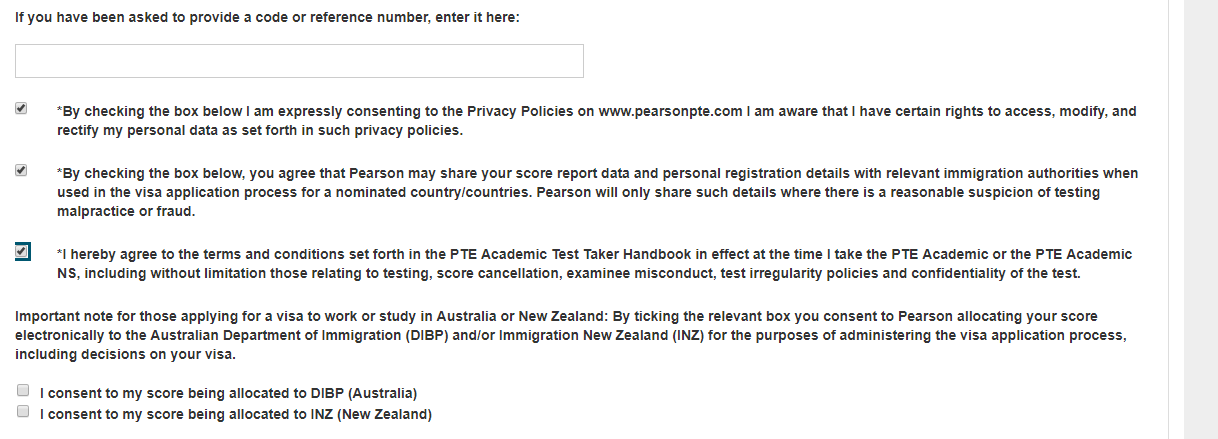Toggle the Test Taker Handbook terms checkbox
Image resolution: width=1218 pixels, height=439 pixels.
(x=22, y=252)
